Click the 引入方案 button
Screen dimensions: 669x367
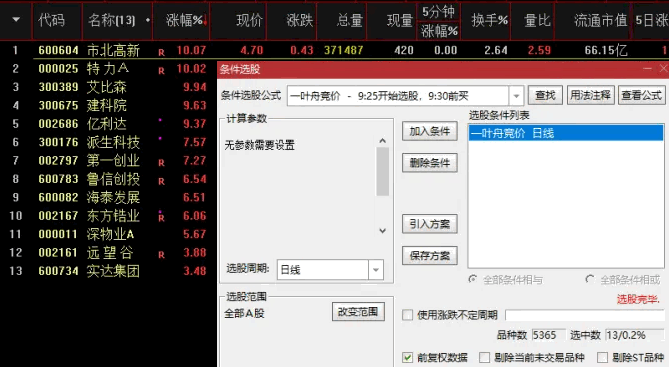click(x=430, y=224)
